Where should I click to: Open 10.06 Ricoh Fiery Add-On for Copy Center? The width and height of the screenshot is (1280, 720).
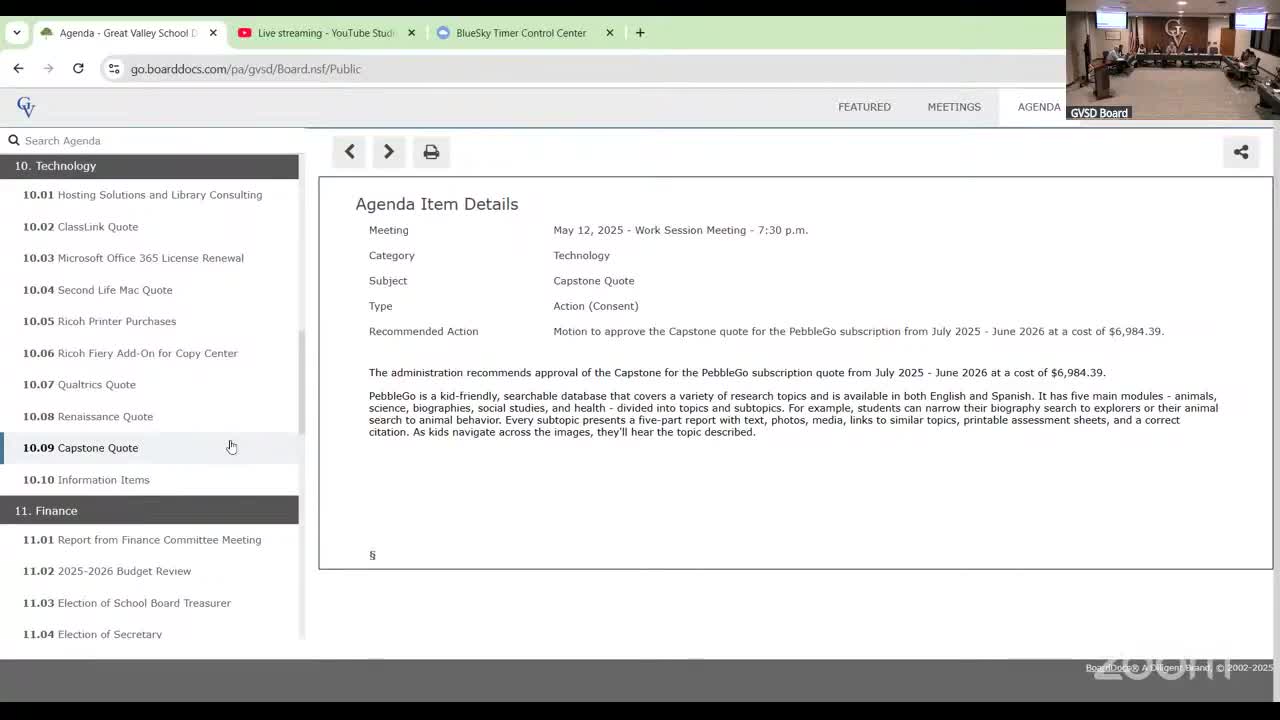click(149, 353)
